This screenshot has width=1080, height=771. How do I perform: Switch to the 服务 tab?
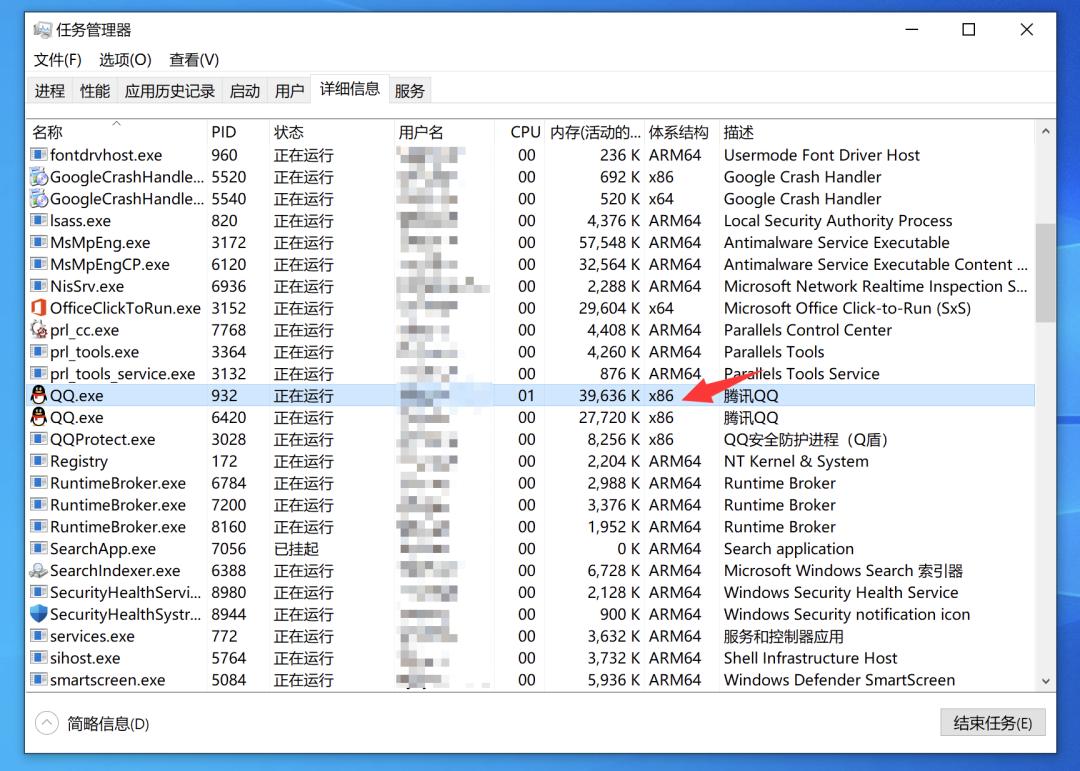[x=409, y=91]
